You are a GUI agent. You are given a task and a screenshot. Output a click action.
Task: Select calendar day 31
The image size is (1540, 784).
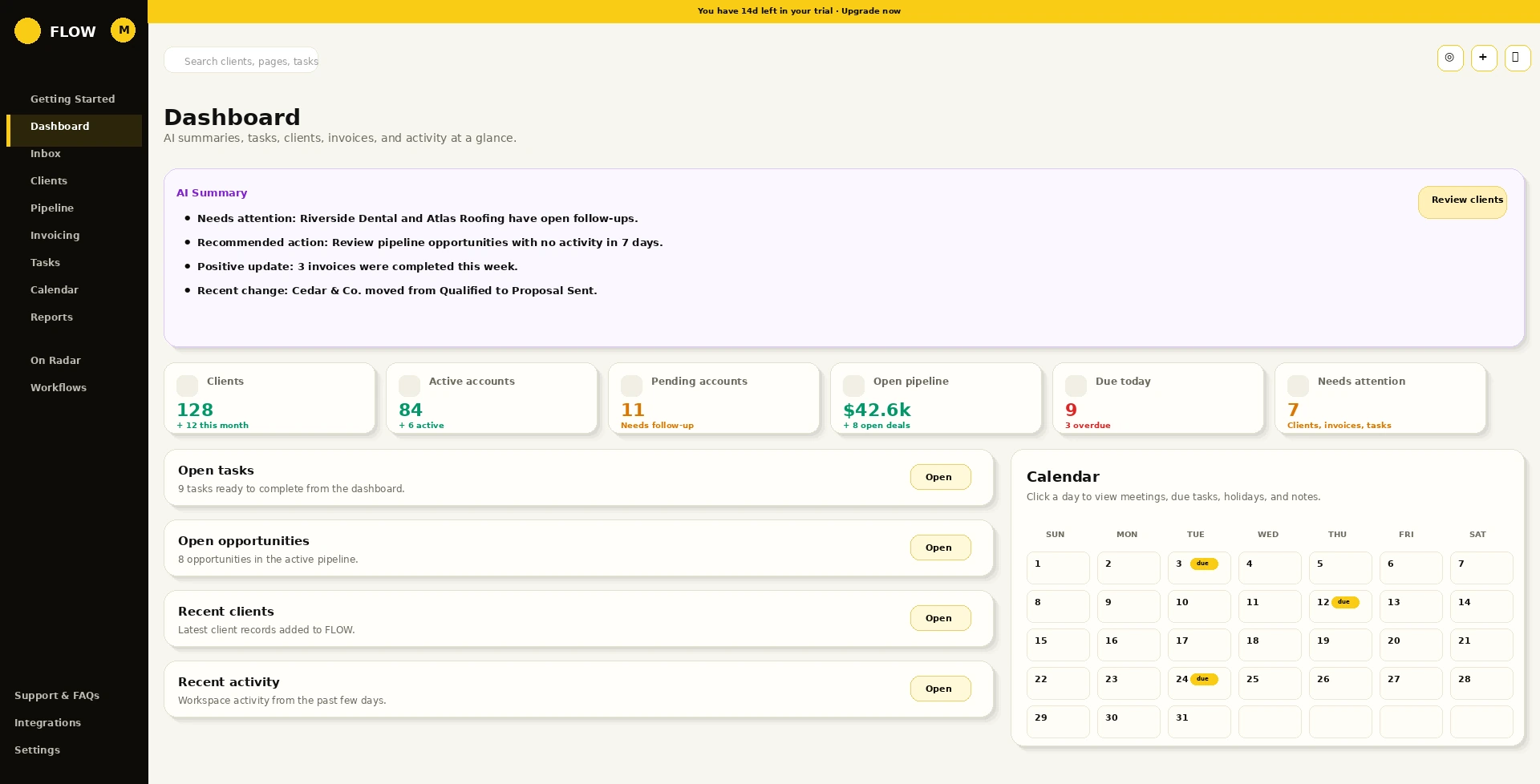(x=1199, y=721)
